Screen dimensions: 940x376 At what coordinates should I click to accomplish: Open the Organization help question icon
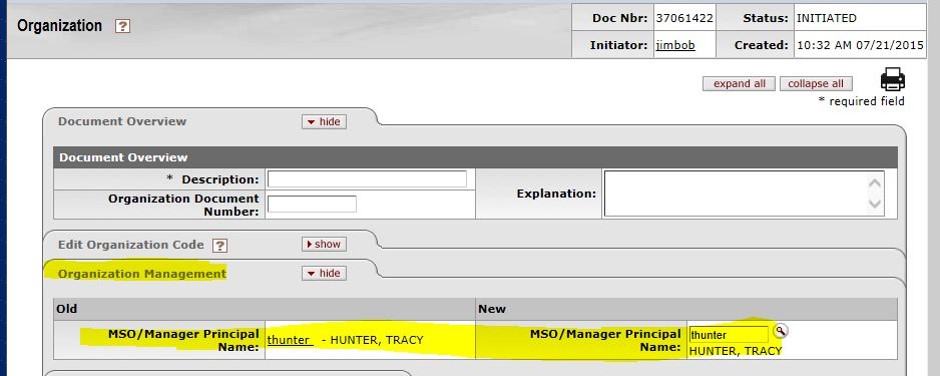122,26
